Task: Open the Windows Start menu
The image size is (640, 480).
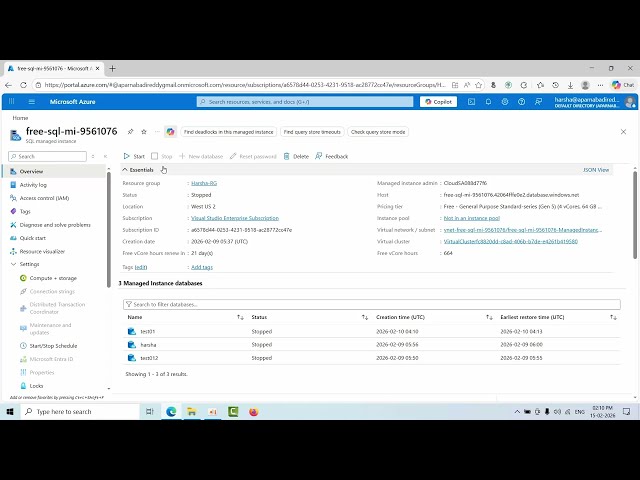Action: (x=10, y=412)
